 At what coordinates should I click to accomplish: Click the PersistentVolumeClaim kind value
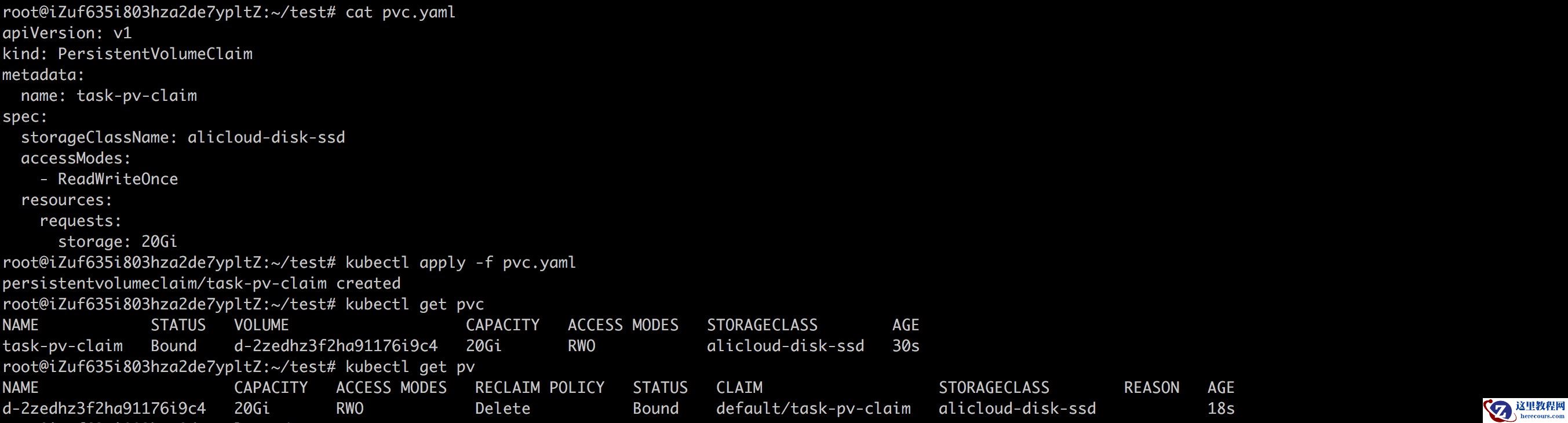click(155, 53)
